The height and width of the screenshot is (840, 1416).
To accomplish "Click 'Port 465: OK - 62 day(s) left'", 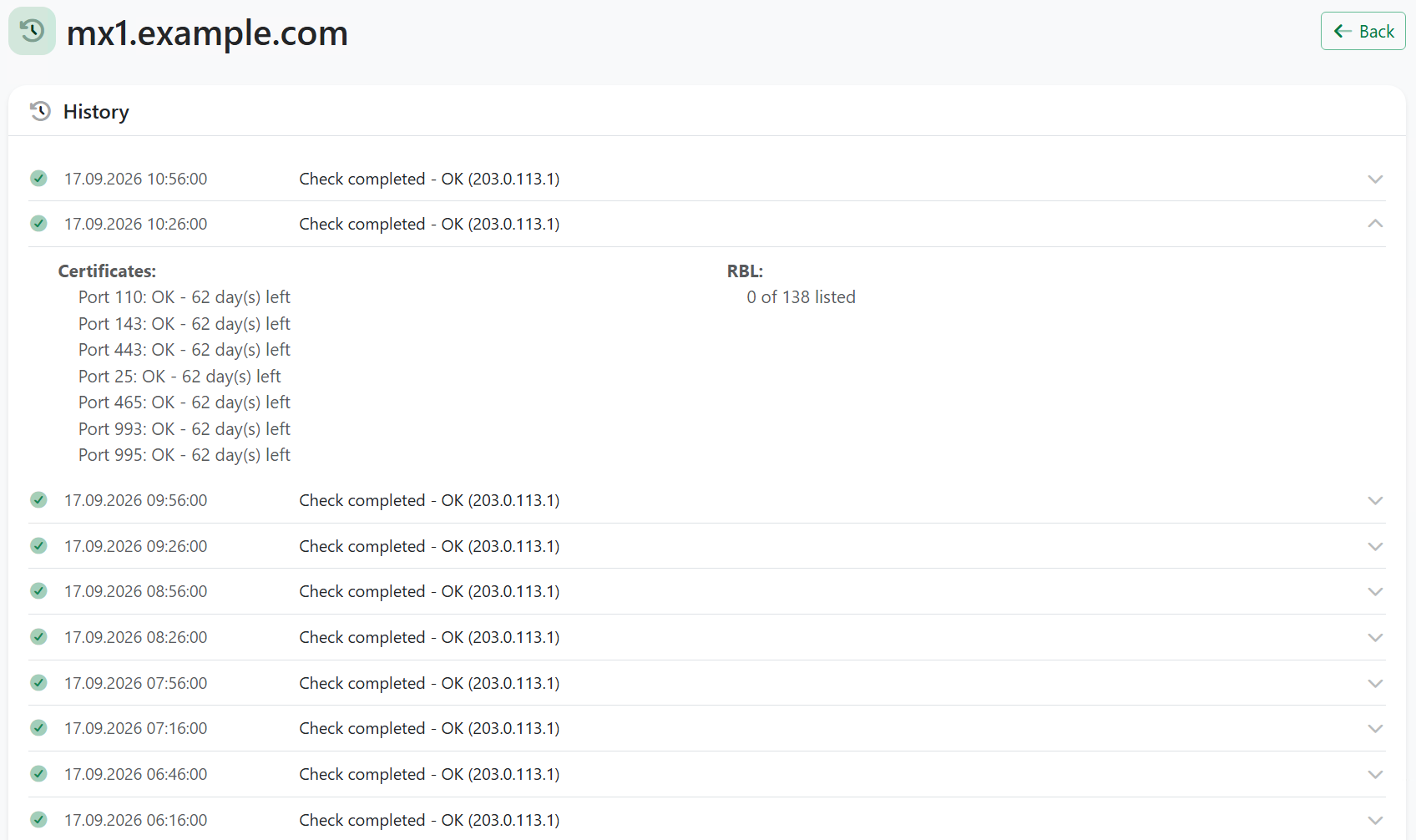I will click(185, 402).
